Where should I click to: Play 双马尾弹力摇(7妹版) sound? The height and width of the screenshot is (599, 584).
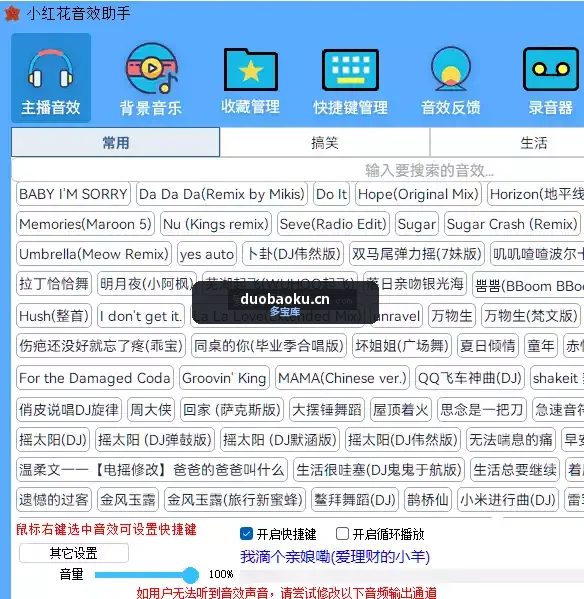(x=417, y=254)
